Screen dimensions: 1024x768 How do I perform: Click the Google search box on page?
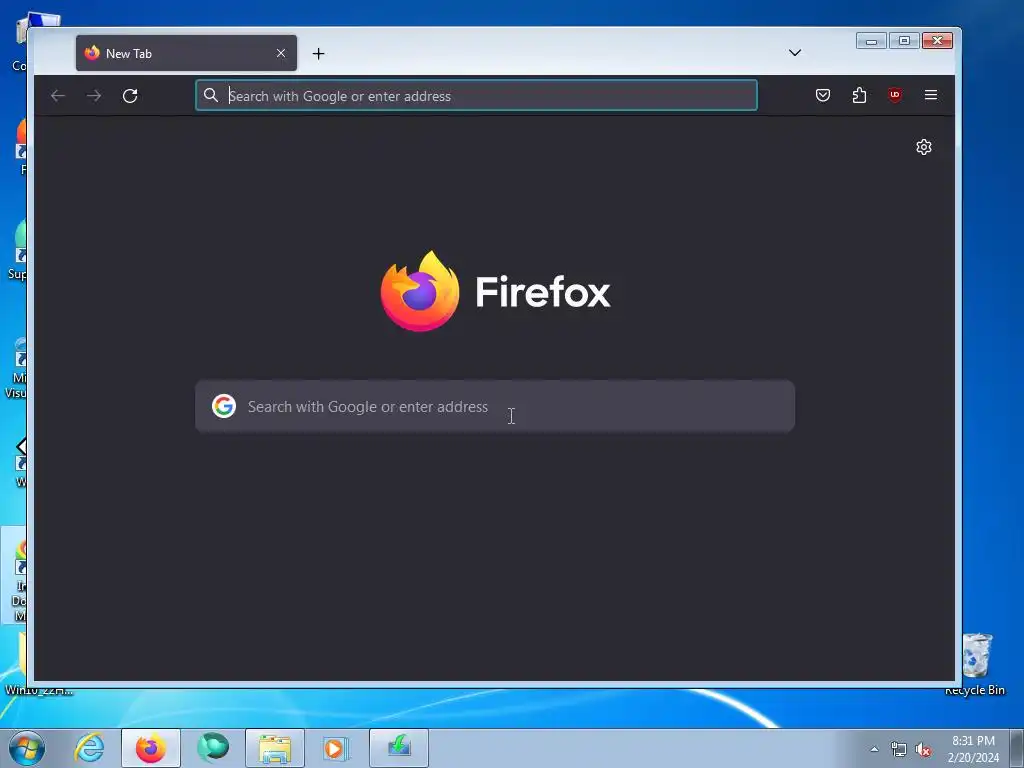(x=495, y=406)
